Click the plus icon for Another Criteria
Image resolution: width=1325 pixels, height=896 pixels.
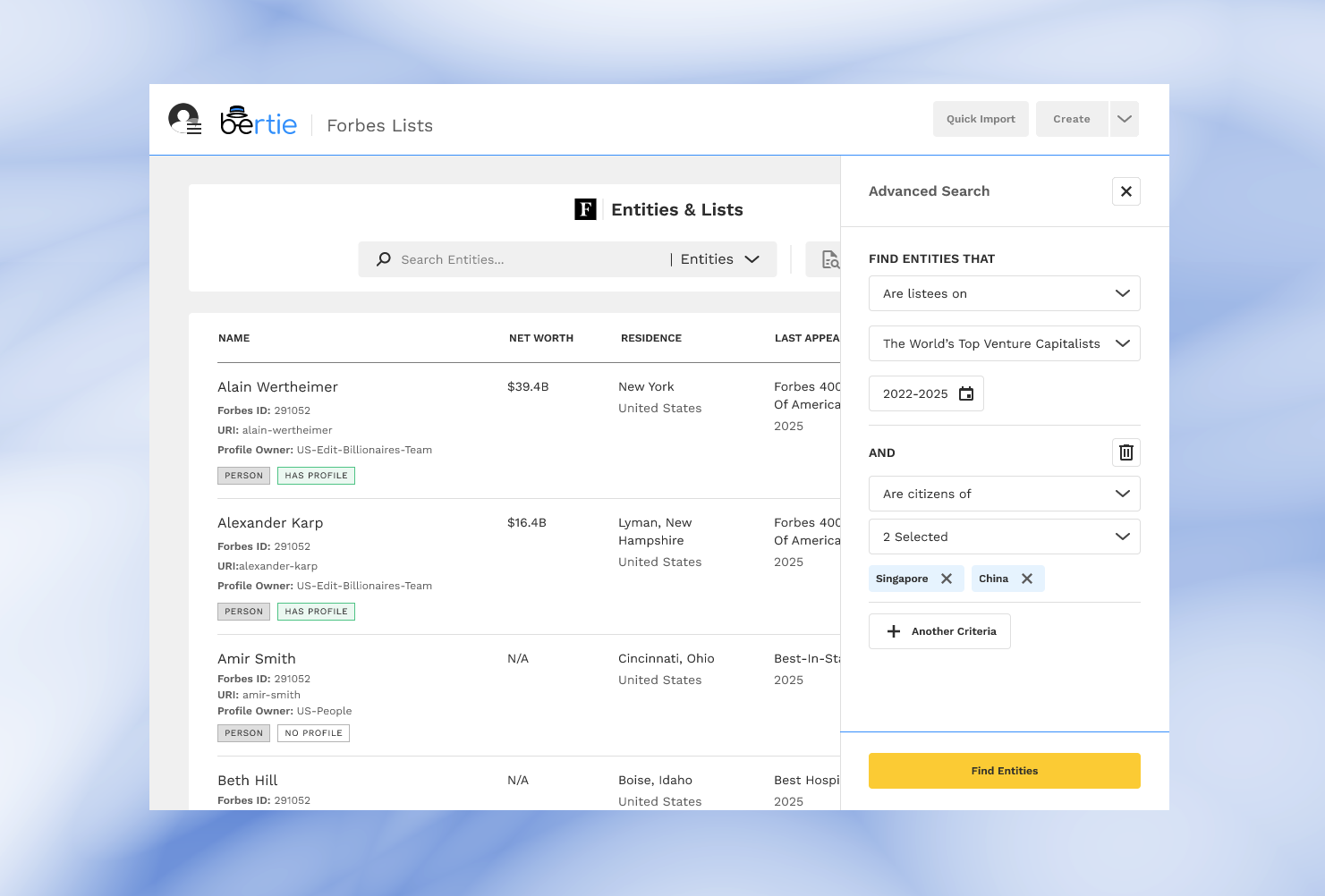pyautogui.click(x=894, y=631)
